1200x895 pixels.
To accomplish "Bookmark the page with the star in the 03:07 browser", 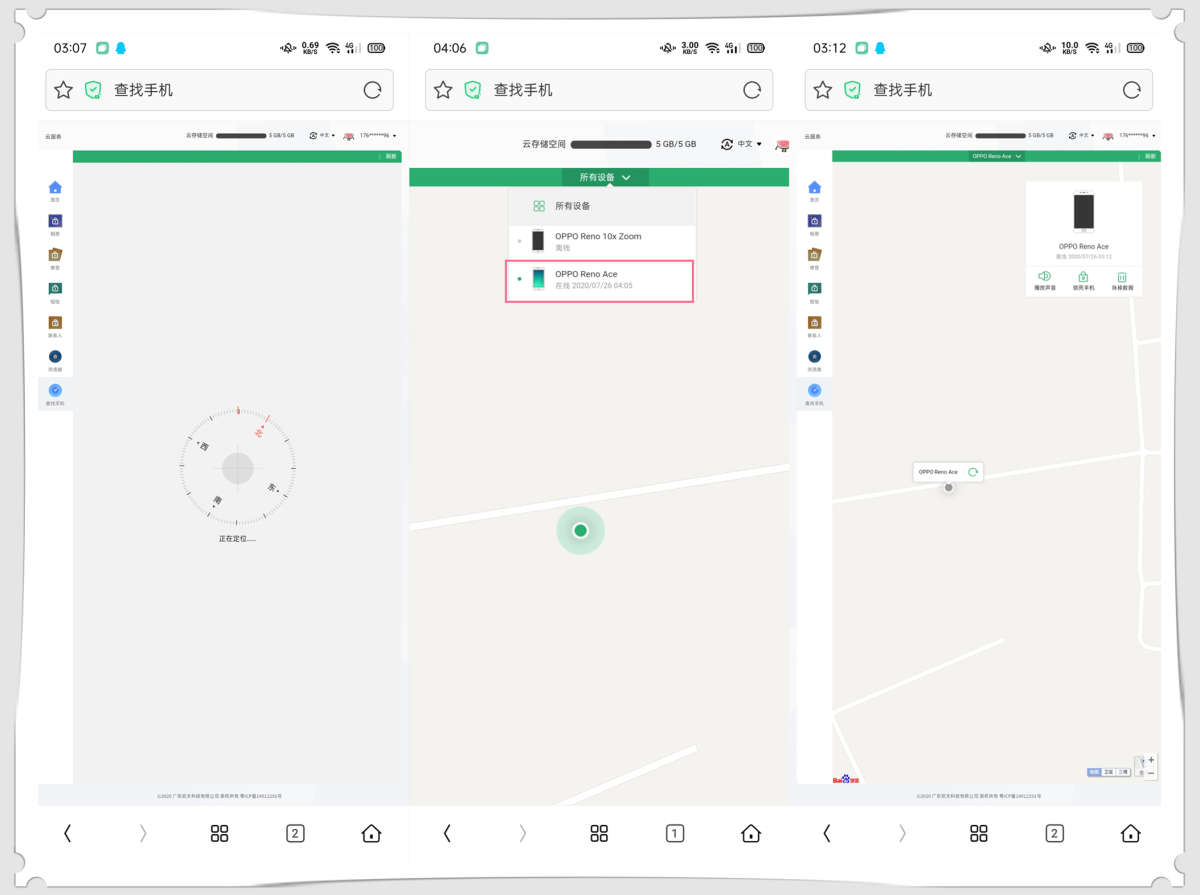I will 63,90.
